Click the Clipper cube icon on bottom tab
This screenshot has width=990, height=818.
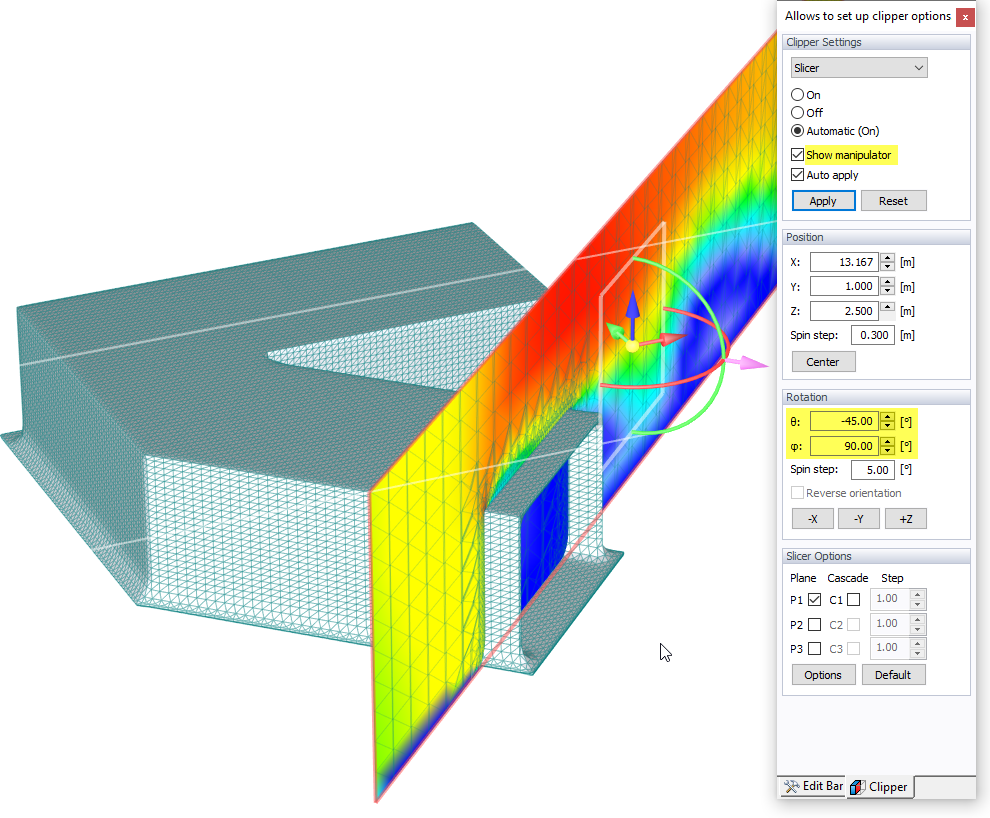pyautogui.click(x=856, y=788)
